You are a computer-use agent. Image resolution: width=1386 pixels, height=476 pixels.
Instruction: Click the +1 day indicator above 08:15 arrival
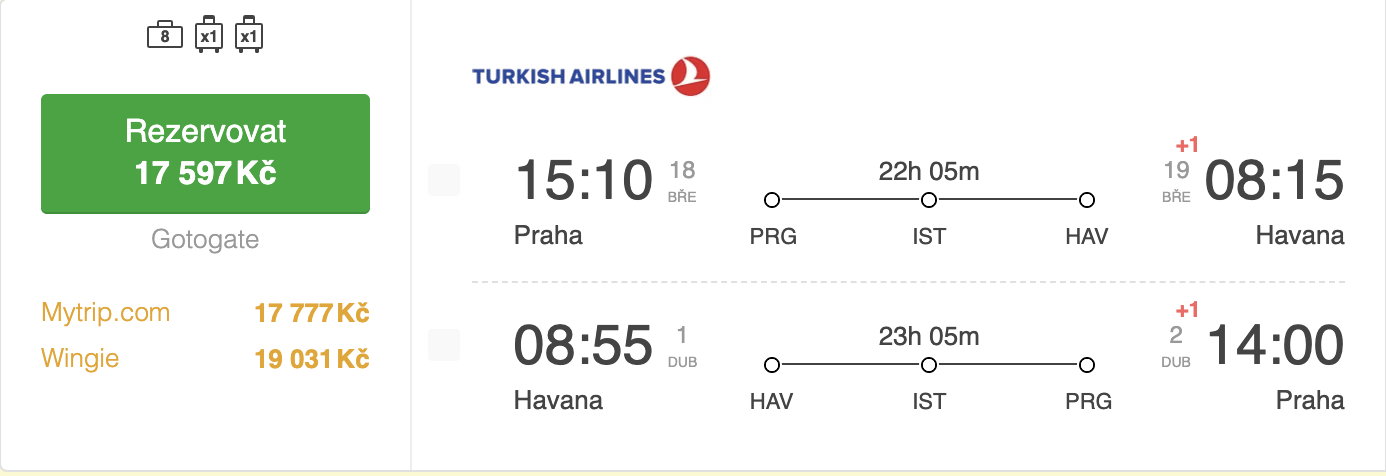tap(1186, 146)
